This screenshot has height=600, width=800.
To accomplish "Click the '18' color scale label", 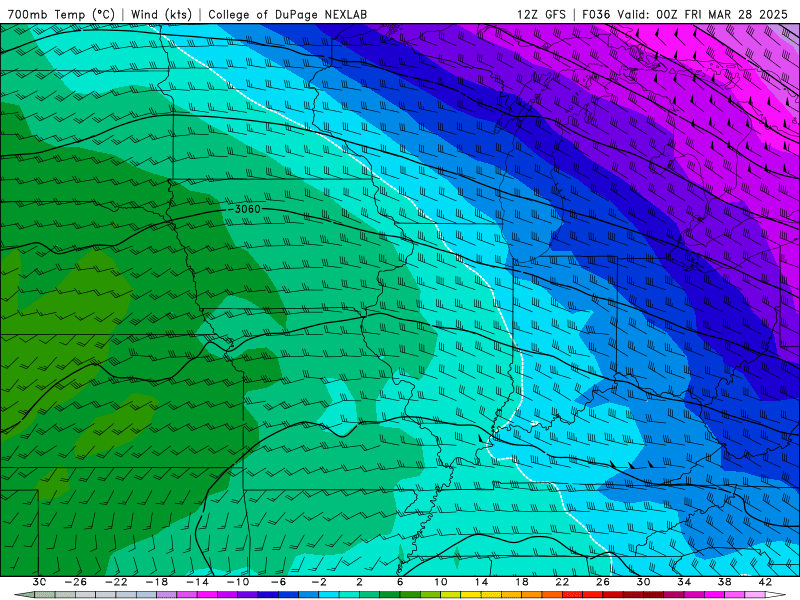I will [x=522, y=582].
